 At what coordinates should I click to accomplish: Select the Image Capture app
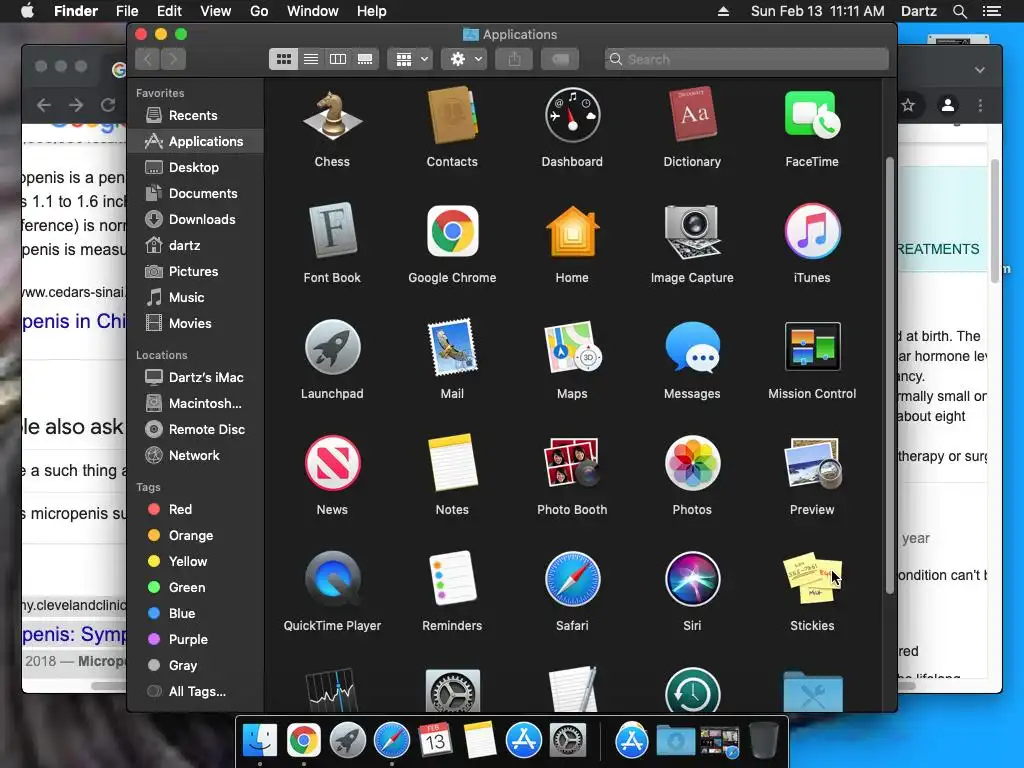point(692,231)
